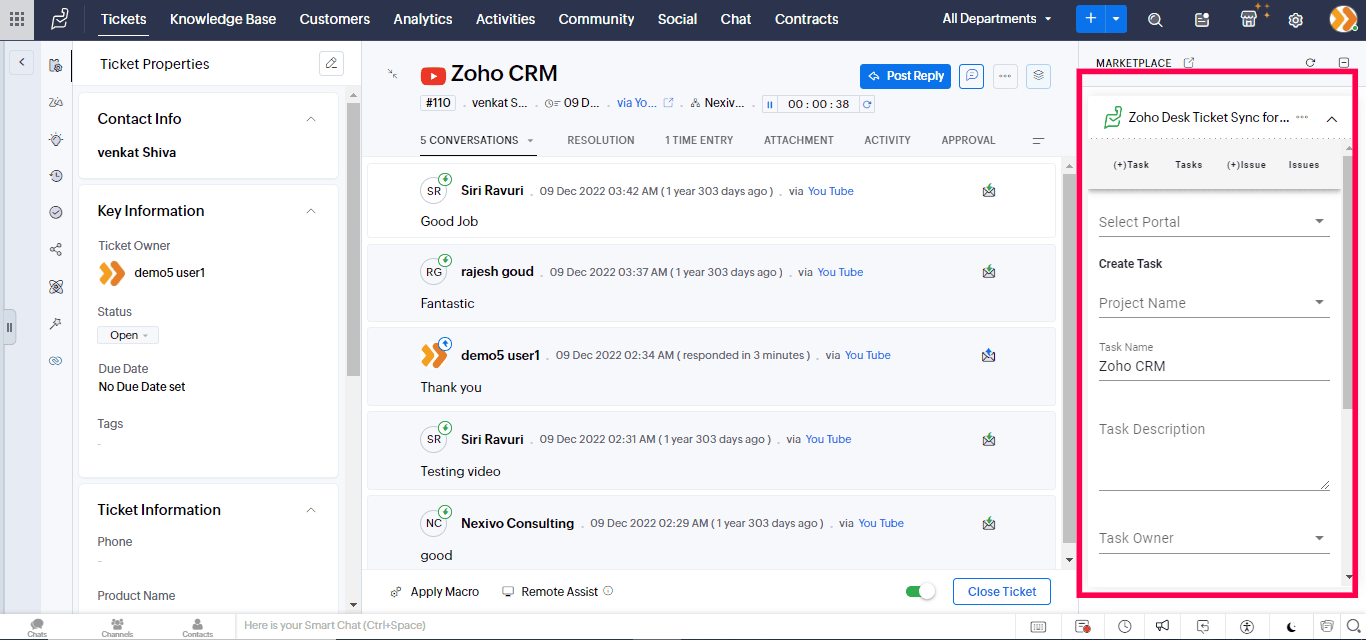Open the lightbulb insights sidebar icon
This screenshot has width=1366, height=640.
pyautogui.click(x=56, y=139)
